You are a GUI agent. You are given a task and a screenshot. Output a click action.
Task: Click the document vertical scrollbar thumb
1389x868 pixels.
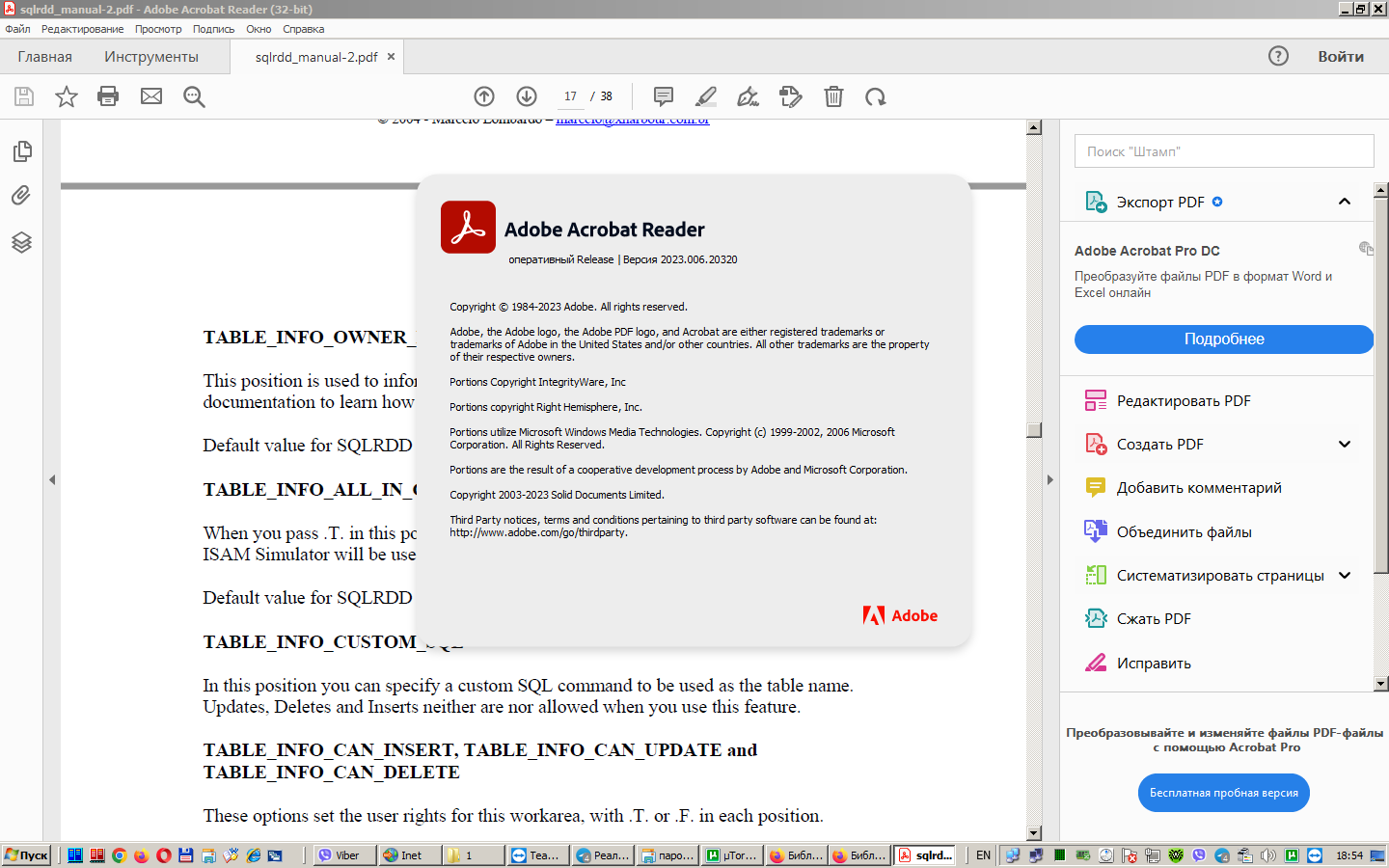1034,430
